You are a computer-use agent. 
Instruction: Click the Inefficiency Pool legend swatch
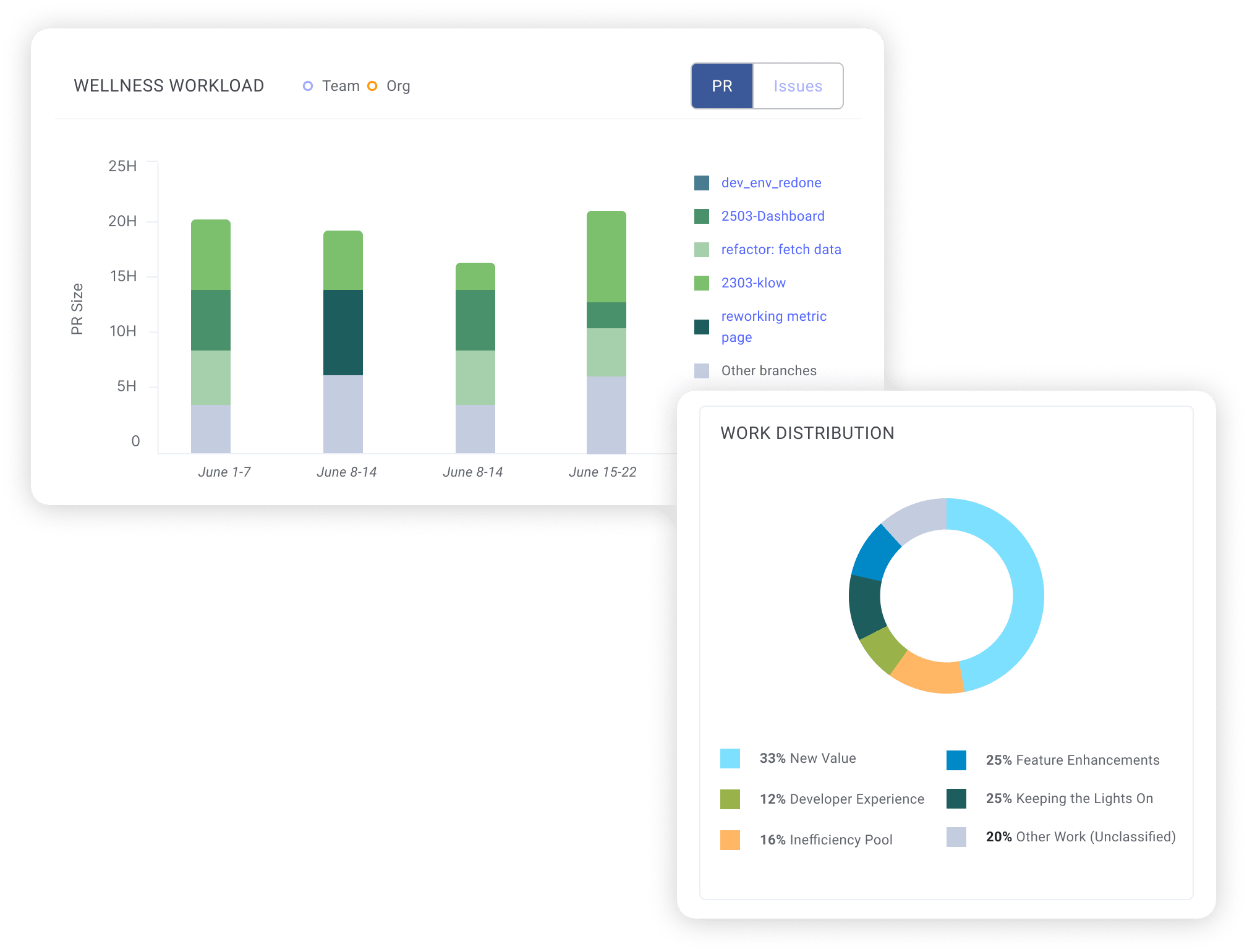730,840
